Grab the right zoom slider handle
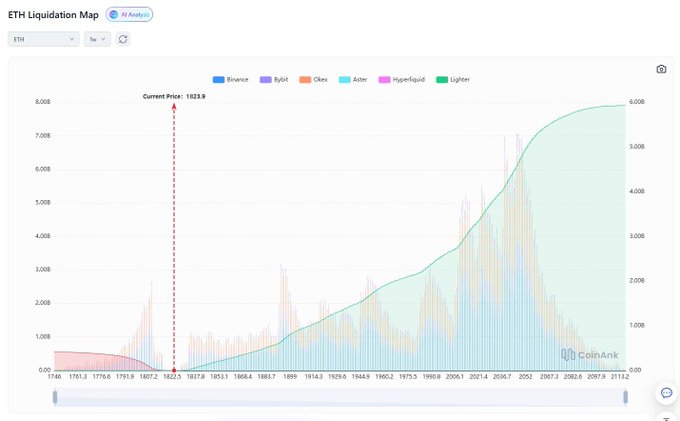 (625, 396)
